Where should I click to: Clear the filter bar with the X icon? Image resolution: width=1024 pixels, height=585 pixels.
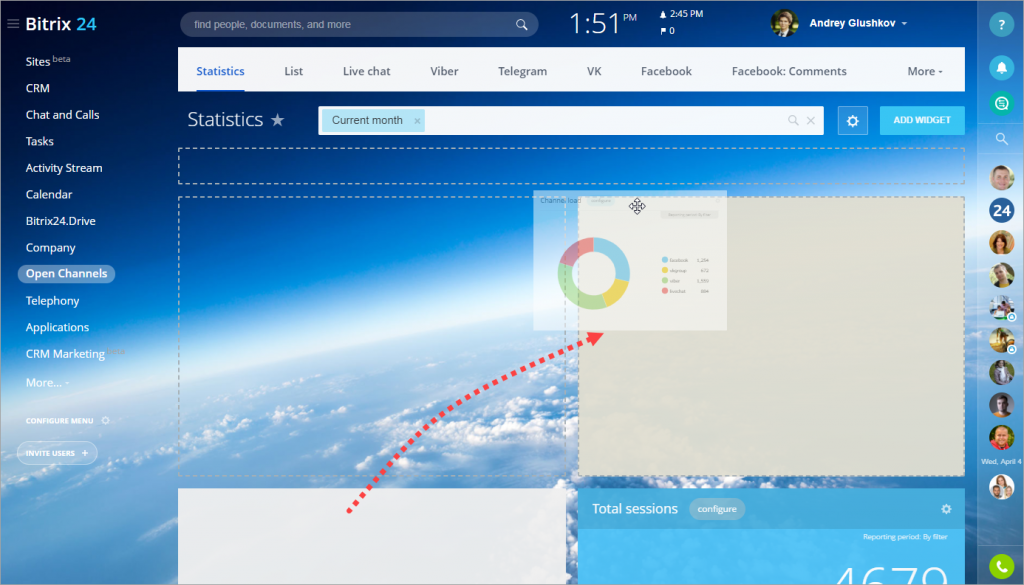pos(810,121)
